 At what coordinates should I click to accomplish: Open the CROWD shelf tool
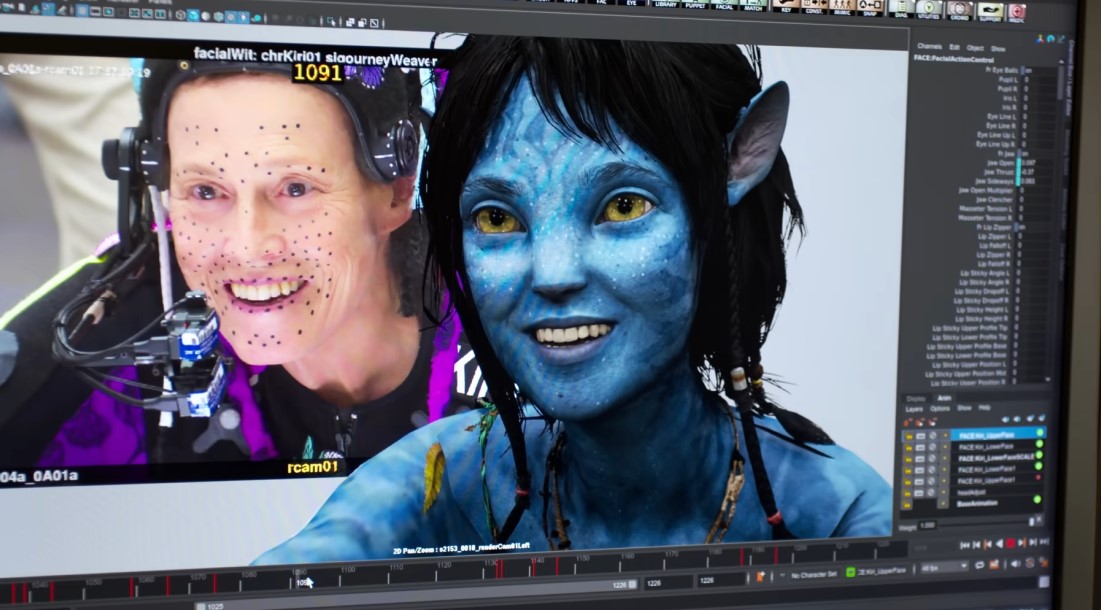click(958, 10)
